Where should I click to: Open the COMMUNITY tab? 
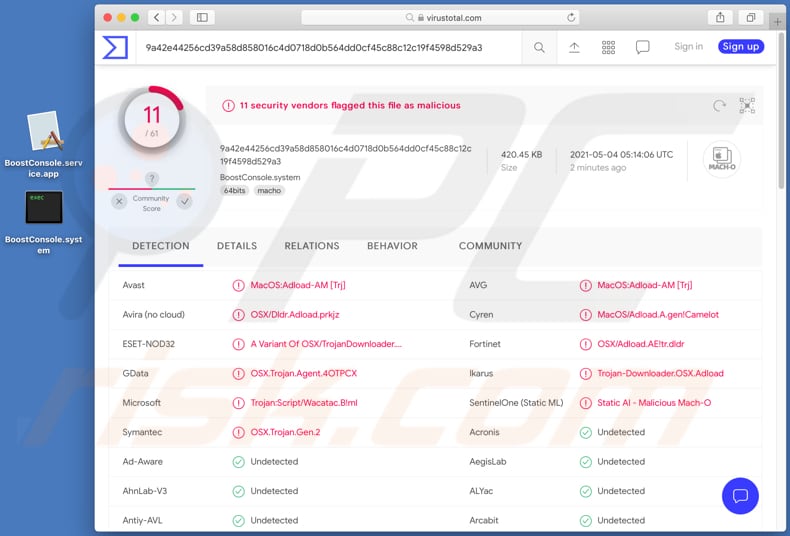coord(490,246)
